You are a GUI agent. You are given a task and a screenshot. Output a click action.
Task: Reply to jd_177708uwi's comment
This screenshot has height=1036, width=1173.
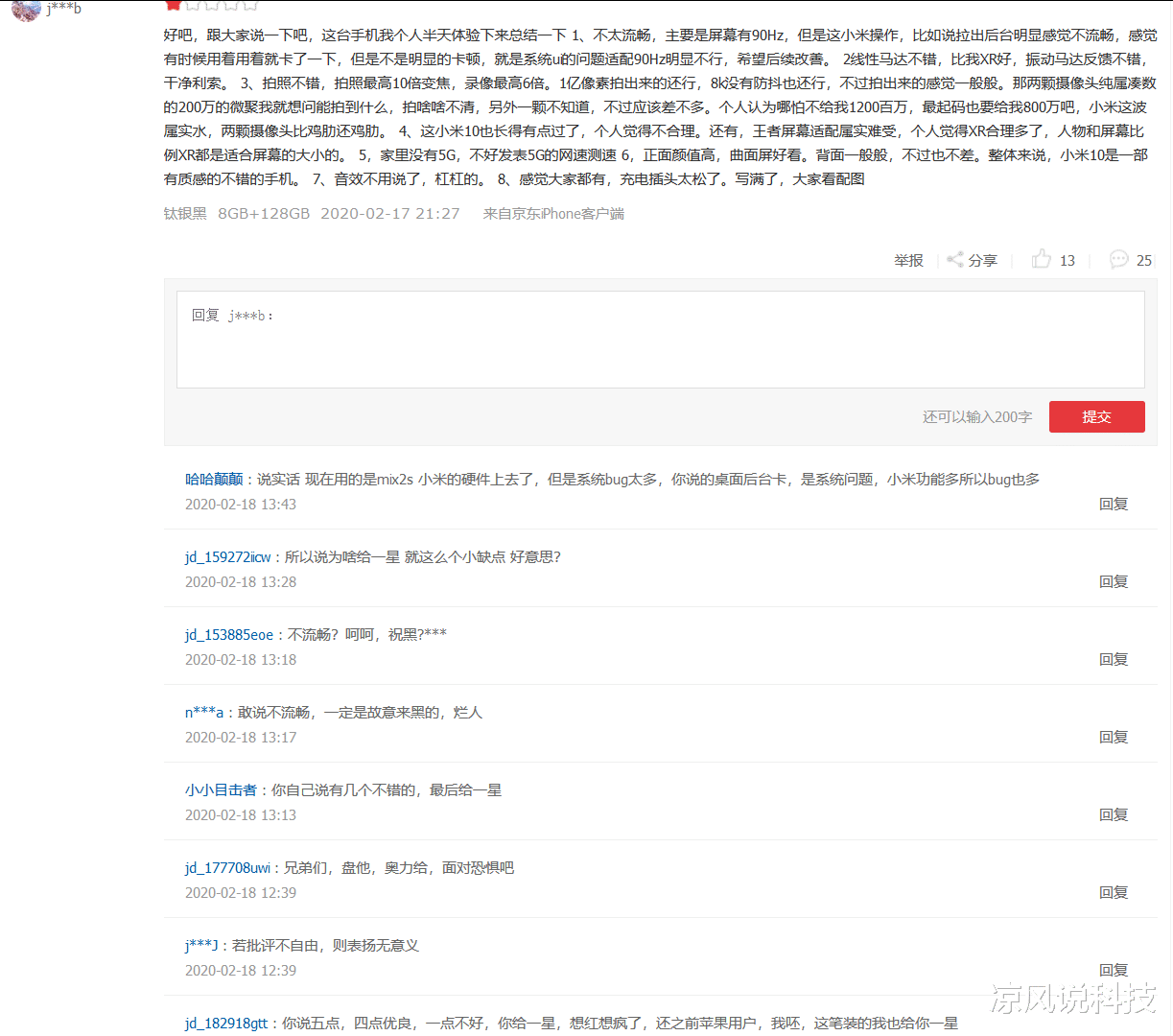pos(1113,892)
